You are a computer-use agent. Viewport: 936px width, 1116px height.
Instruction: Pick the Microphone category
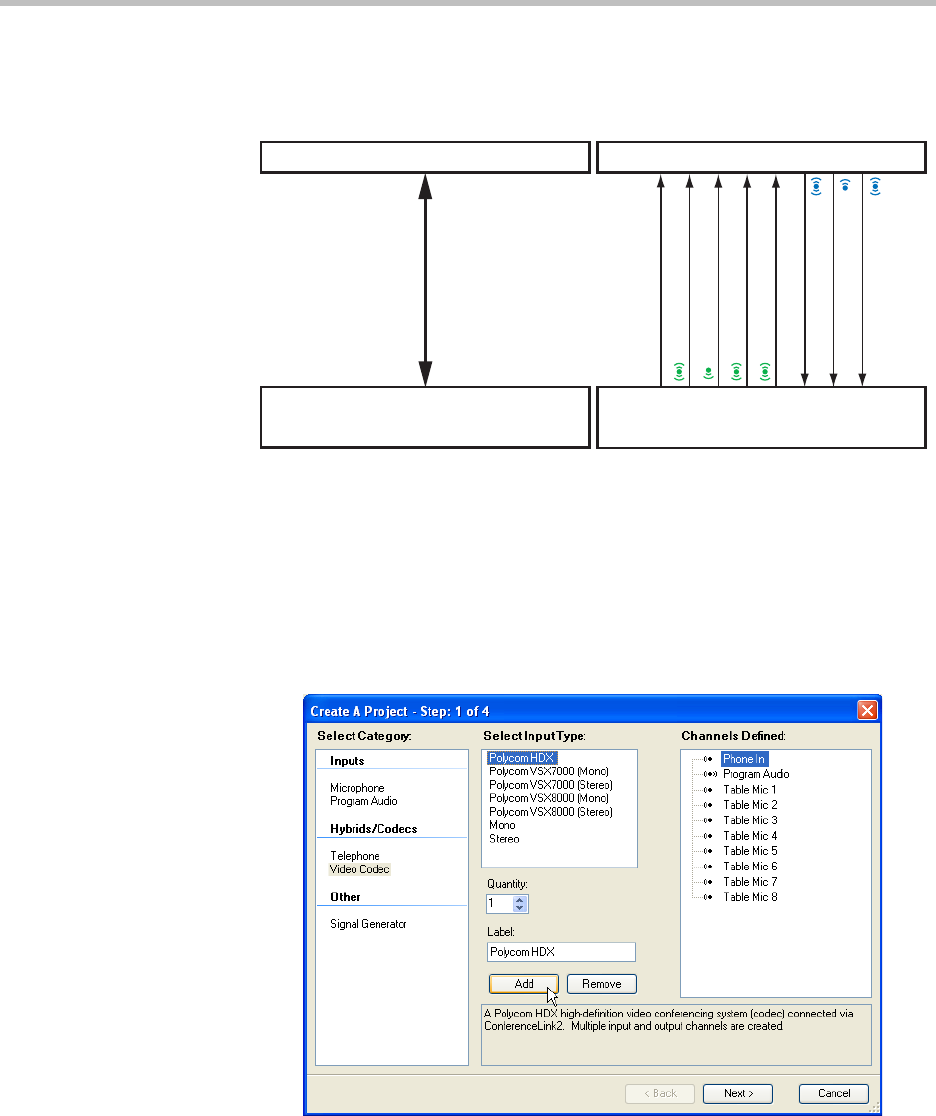tap(357, 788)
